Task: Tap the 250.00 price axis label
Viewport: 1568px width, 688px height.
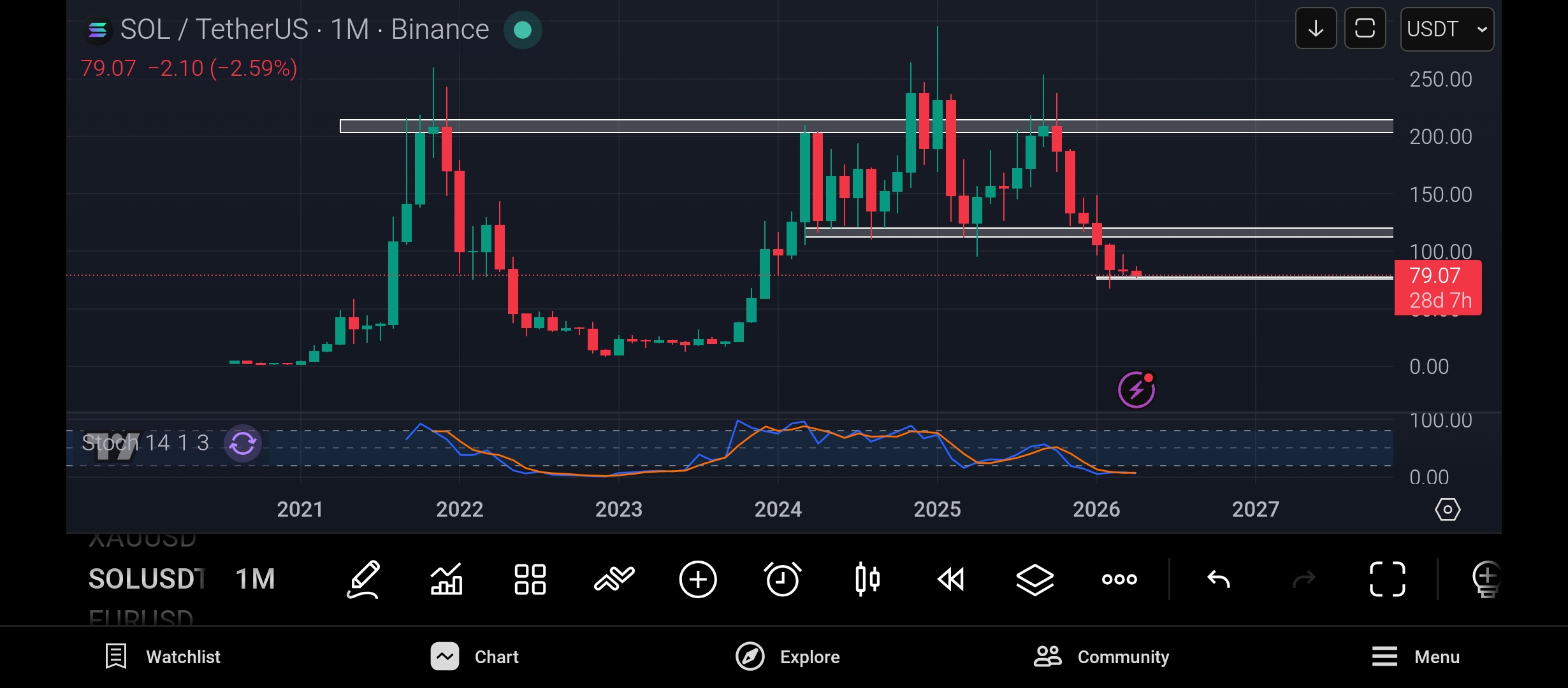Action: [x=1441, y=80]
